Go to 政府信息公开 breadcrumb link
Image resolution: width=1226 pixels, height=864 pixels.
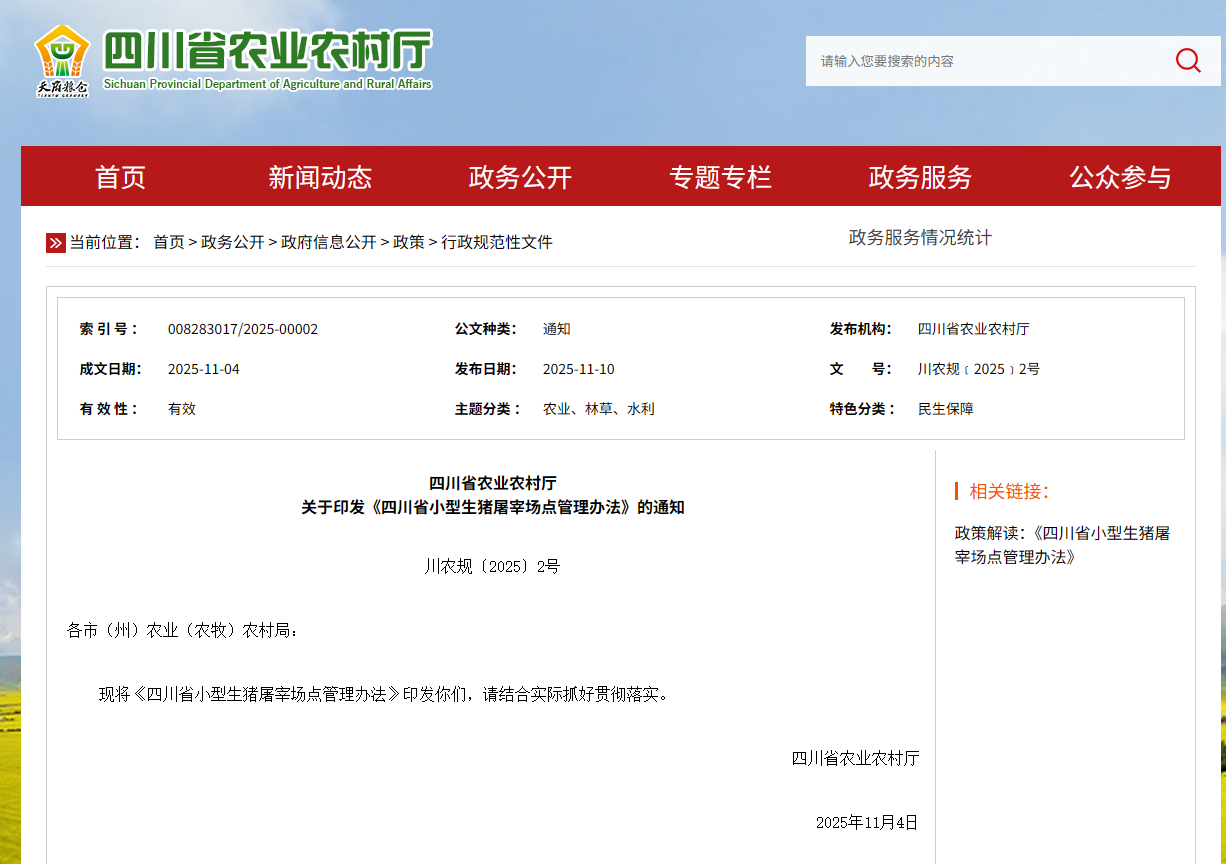[328, 242]
